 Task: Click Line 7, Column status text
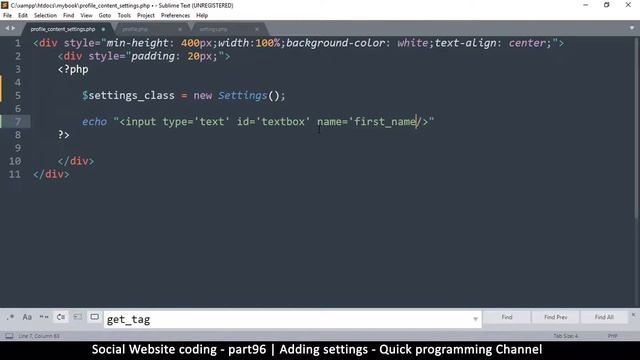39,336
